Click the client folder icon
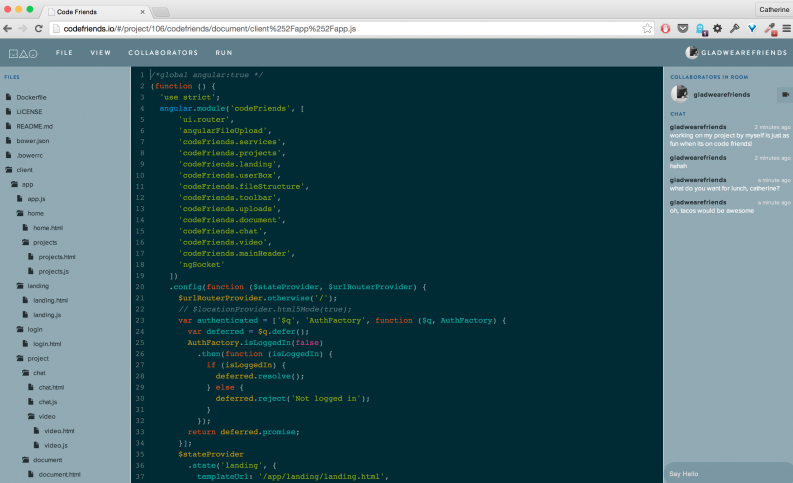Viewport: 793px width, 483px height. pyautogui.click(x=9, y=169)
